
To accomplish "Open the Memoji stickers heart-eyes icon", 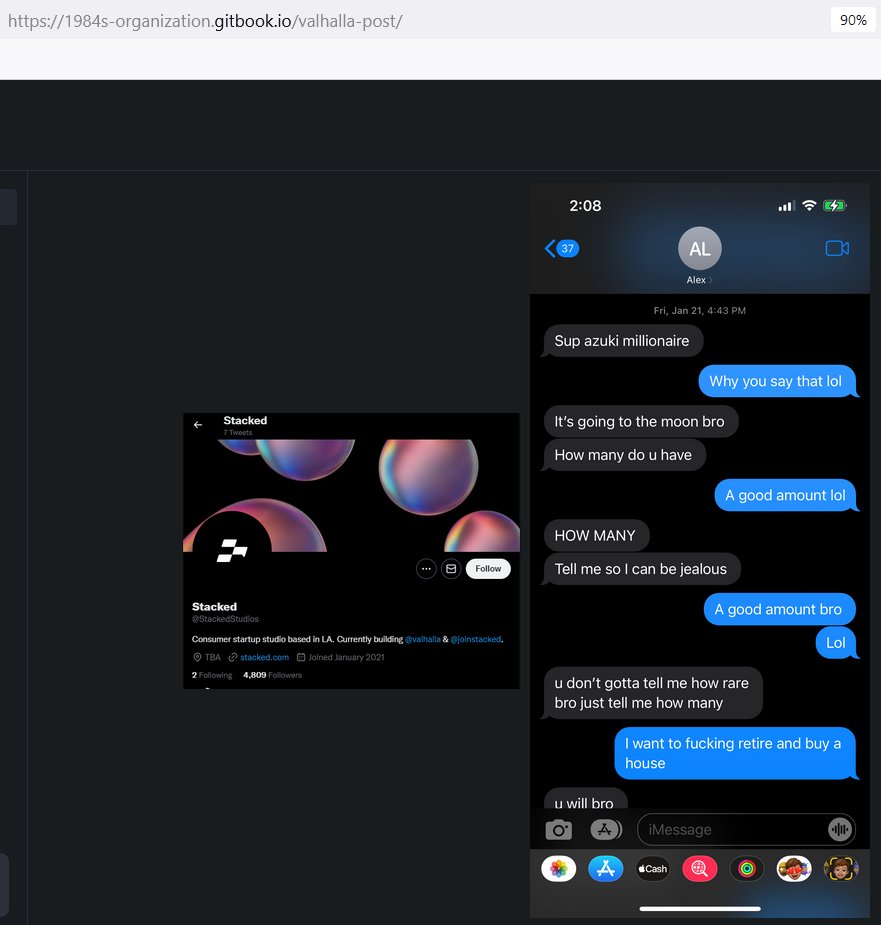I will coord(794,868).
